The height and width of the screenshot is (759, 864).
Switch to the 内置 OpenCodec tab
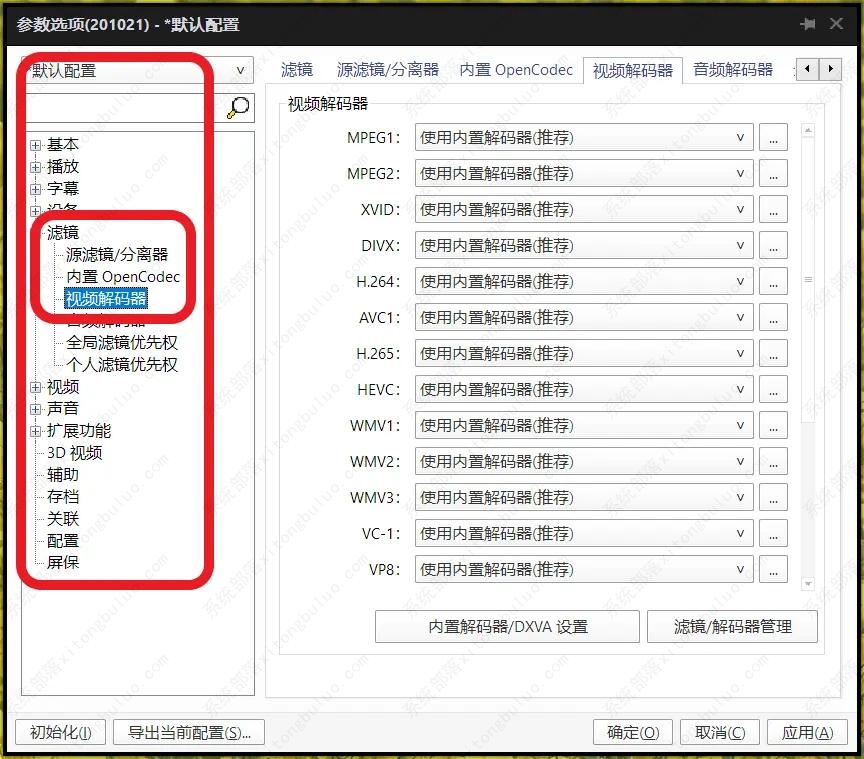coord(516,70)
